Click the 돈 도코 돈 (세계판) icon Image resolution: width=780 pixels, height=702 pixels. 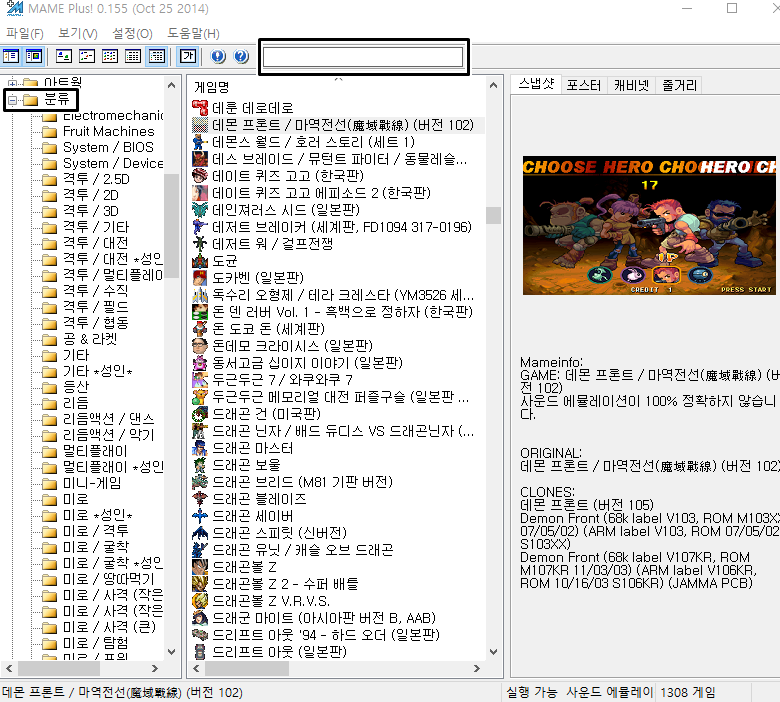[x=200, y=329]
